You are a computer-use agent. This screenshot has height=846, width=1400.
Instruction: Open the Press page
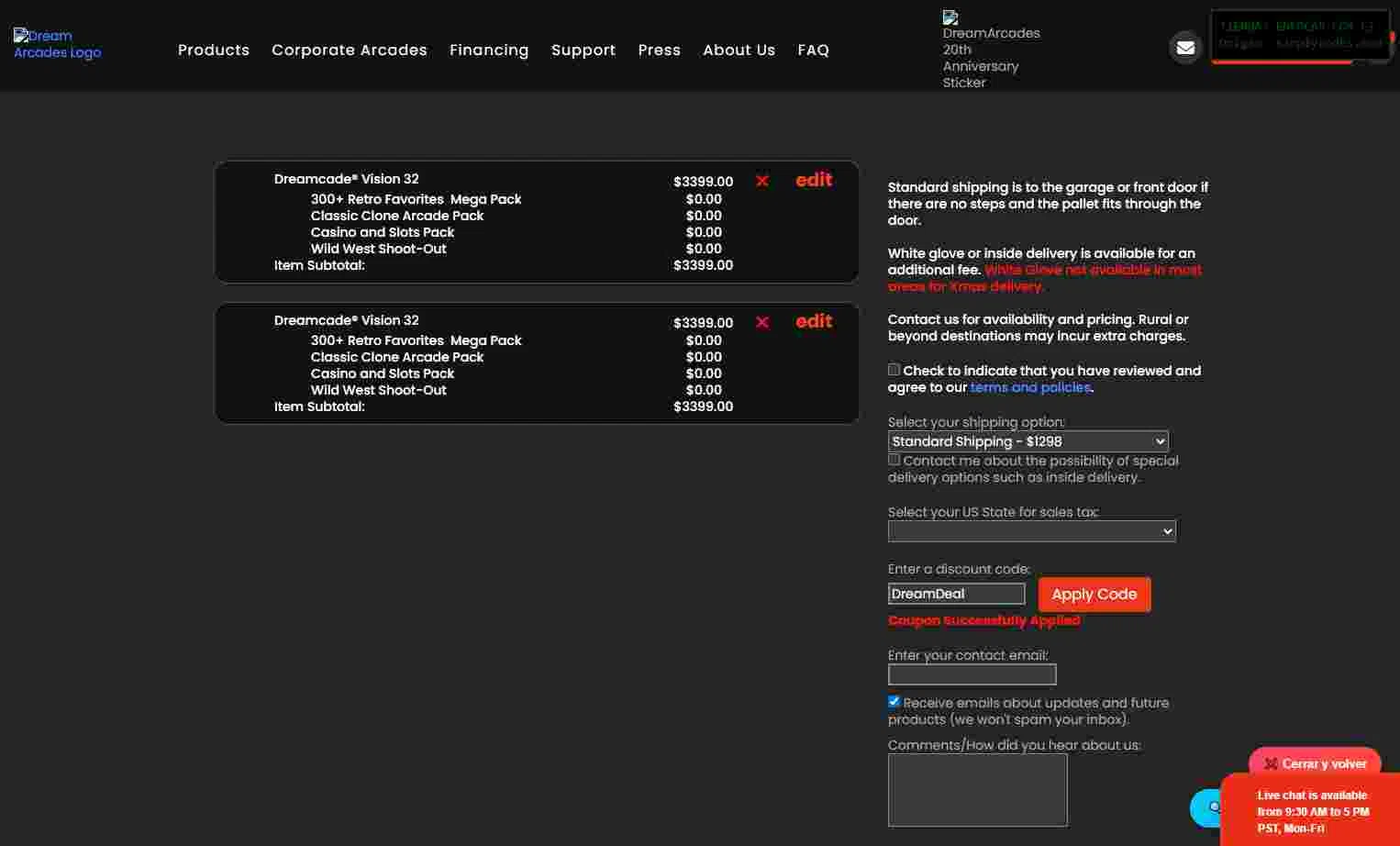(x=660, y=50)
